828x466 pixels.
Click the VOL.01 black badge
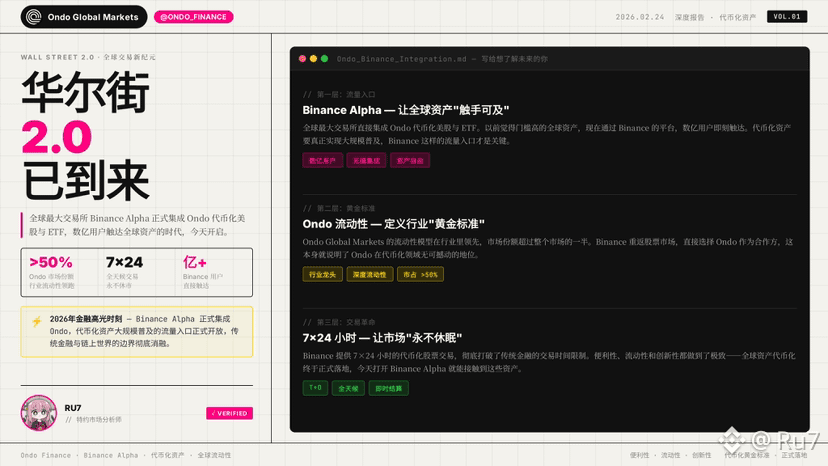tap(787, 16)
